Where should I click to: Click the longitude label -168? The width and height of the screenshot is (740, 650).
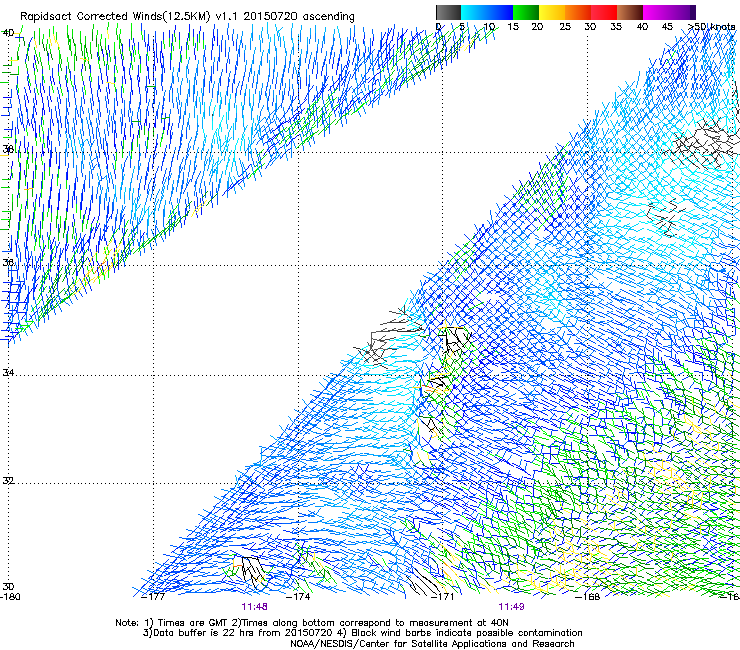pyautogui.click(x=587, y=597)
